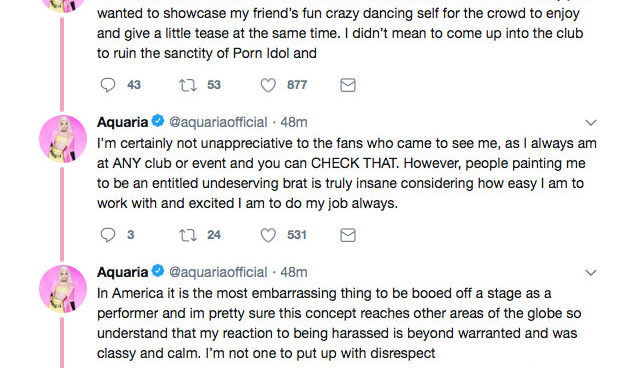The height and width of the screenshot is (368, 638).
Task: Share the 531-likes tweet via message envelope
Action: click(348, 235)
